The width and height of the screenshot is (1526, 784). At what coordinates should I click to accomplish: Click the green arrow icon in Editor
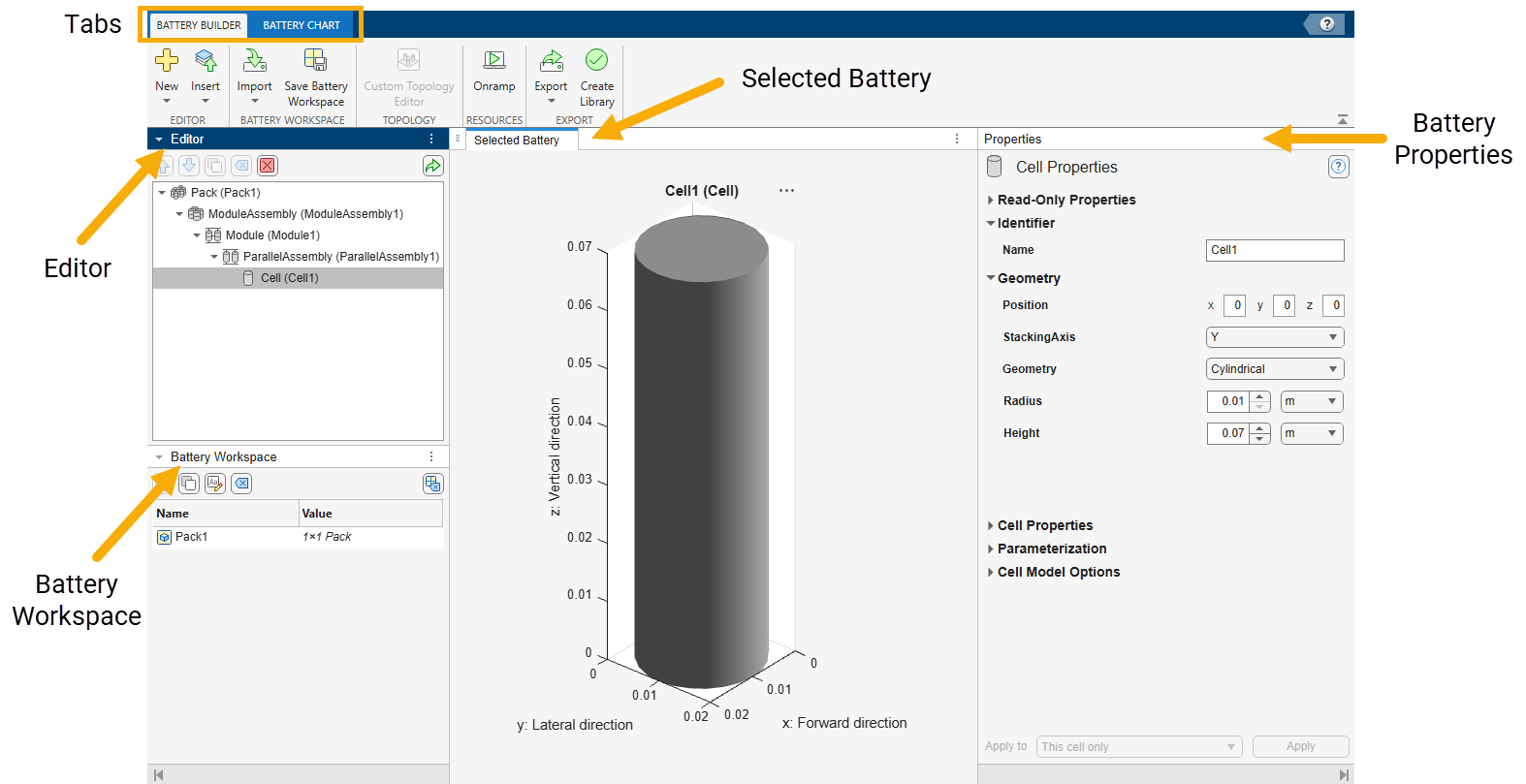[432, 166]
